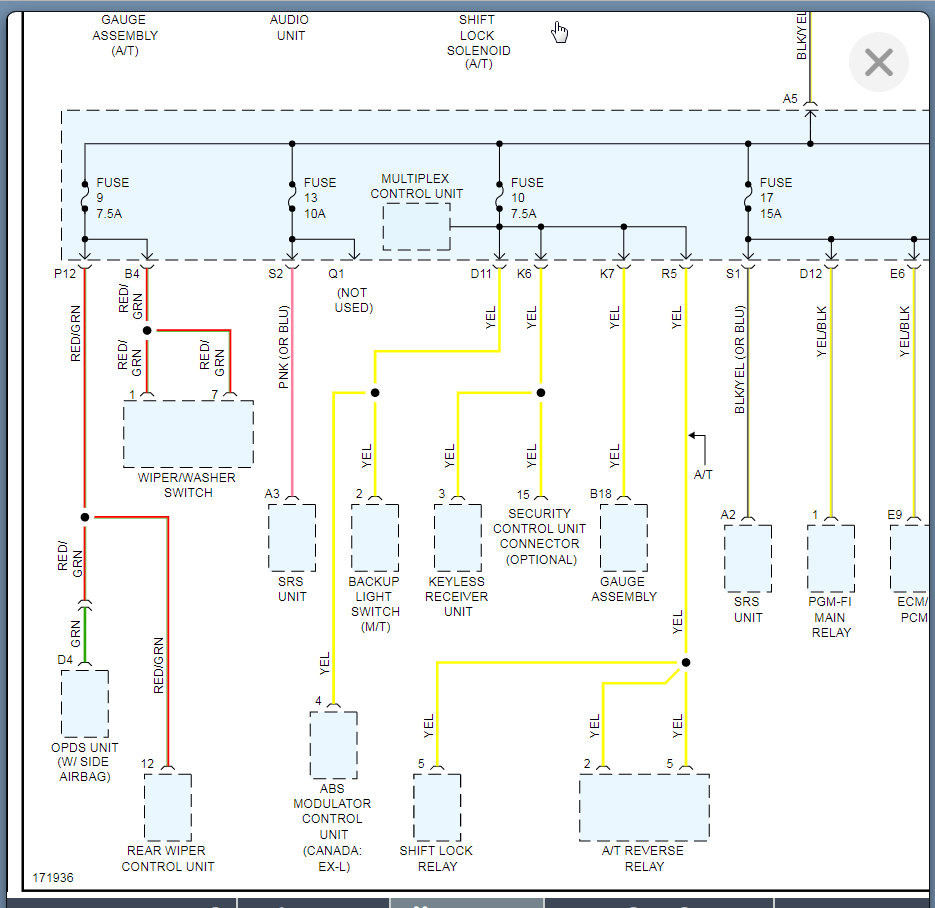Click the FUSE 10 7.5A label

tap(527, 198)
